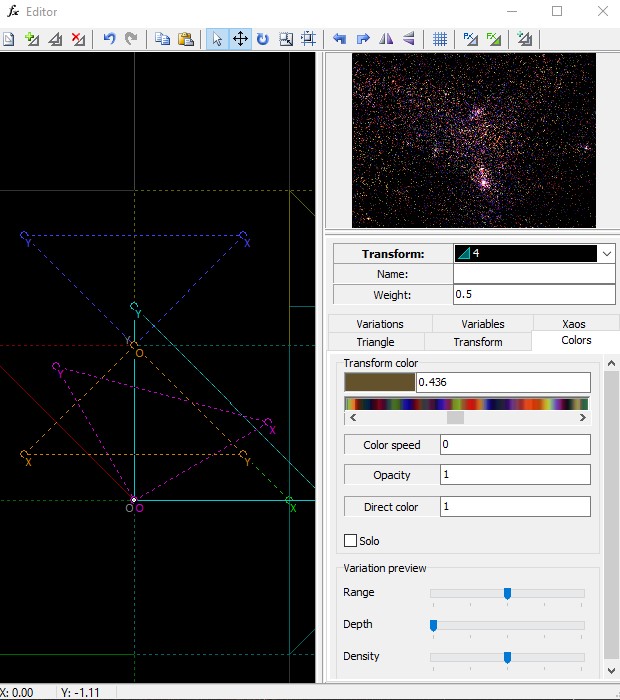Click the Undo arrow icon

(109, 39)
